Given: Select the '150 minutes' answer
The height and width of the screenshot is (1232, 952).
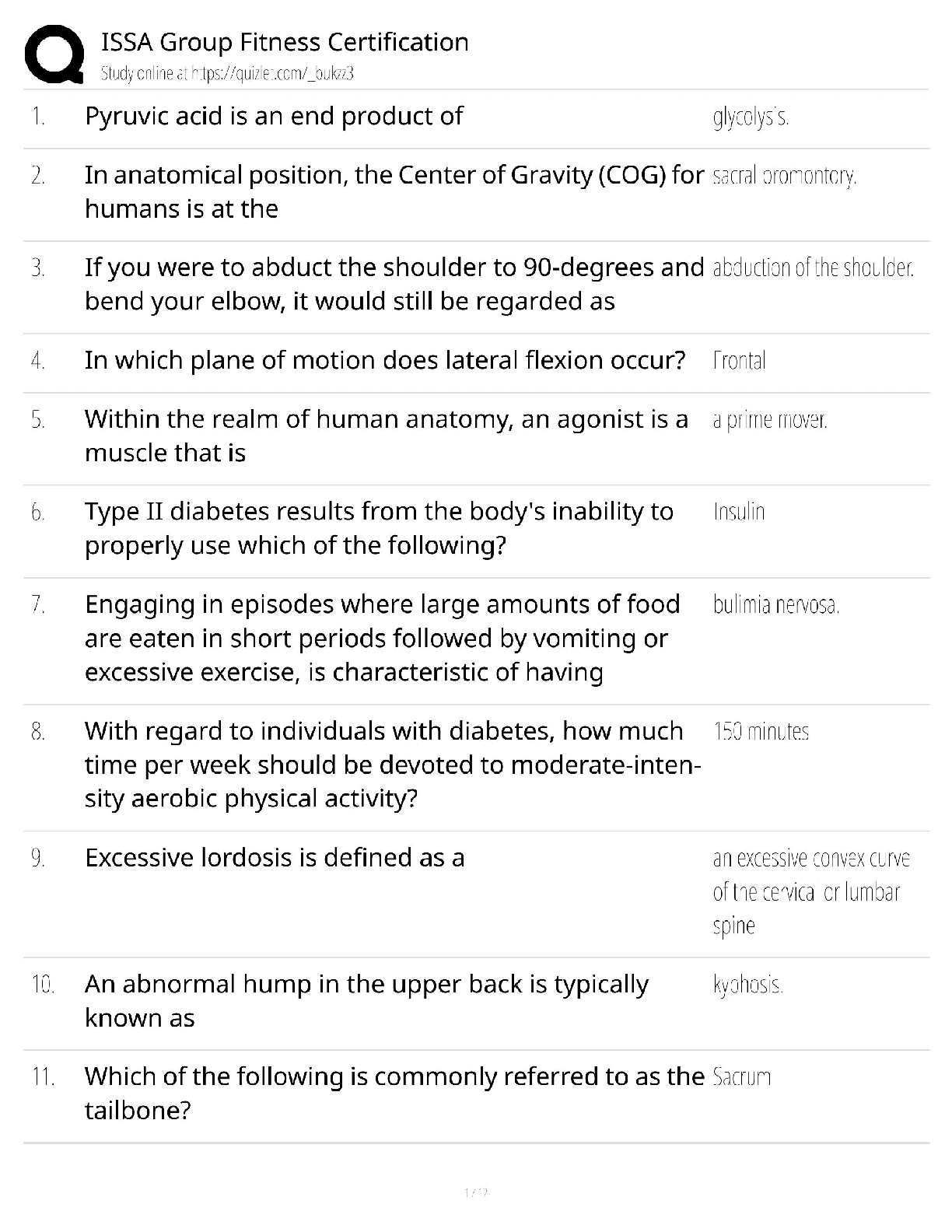Looking at the screenshot, I should [761, 732].
